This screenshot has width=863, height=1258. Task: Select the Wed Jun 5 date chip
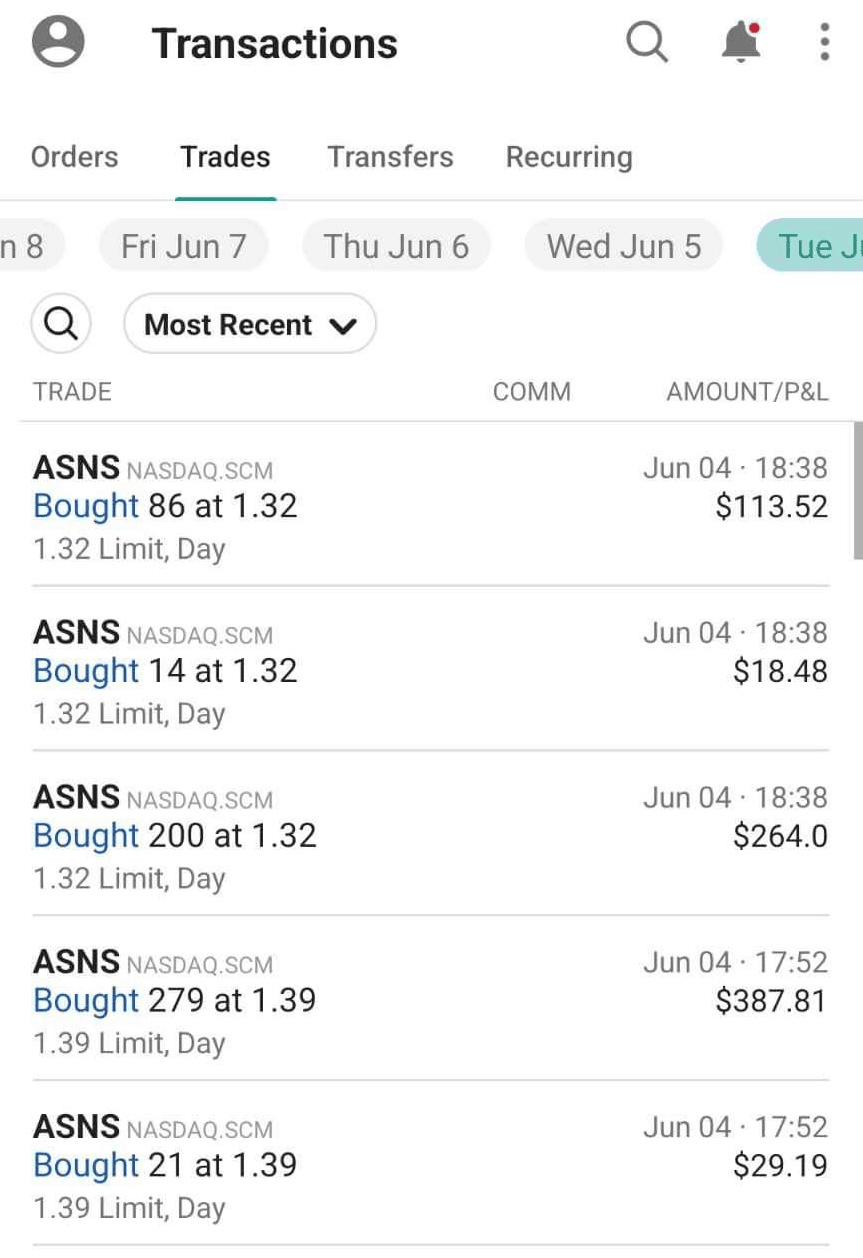(624, 246)
